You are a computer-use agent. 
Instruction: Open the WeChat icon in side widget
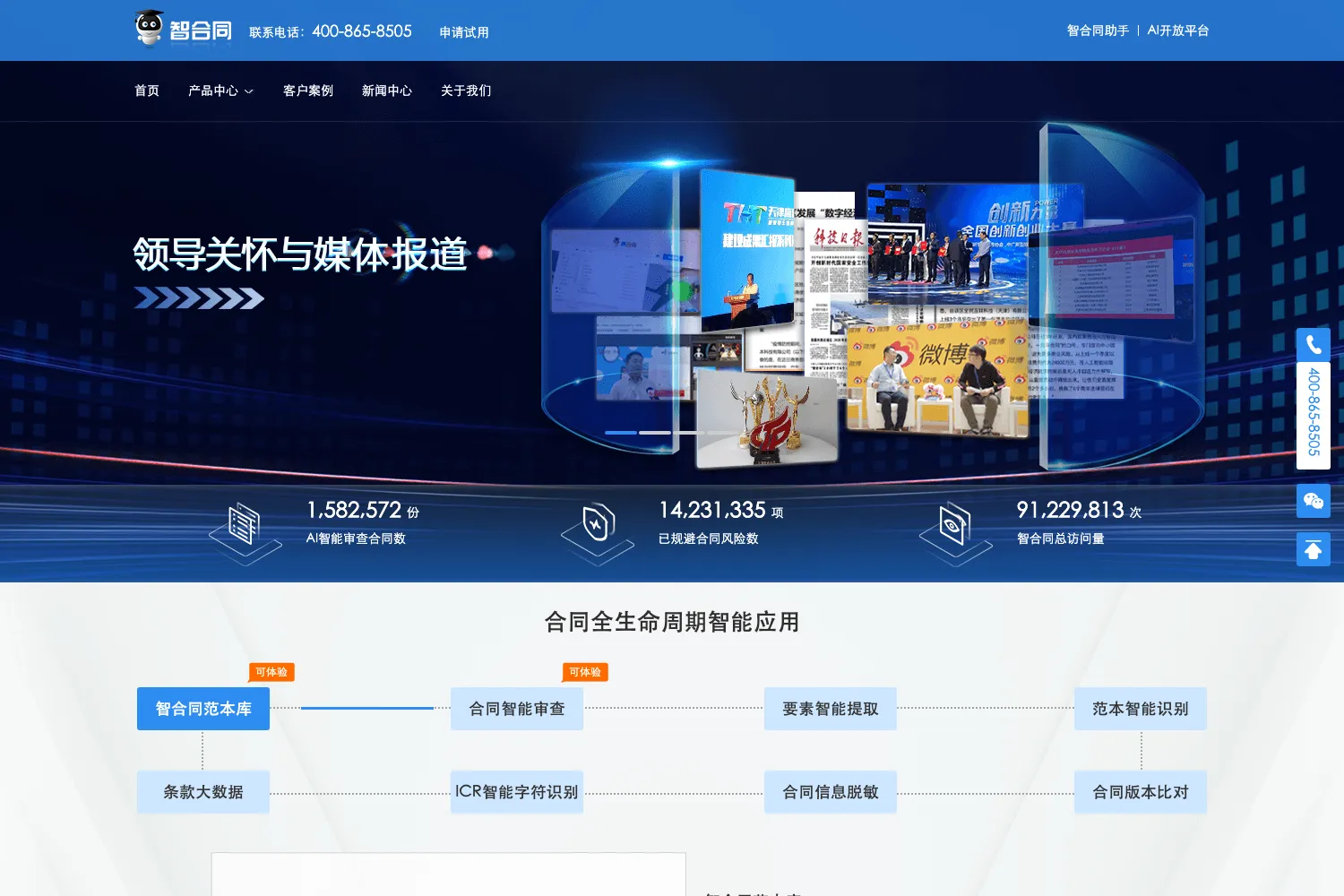point(1314,501)
